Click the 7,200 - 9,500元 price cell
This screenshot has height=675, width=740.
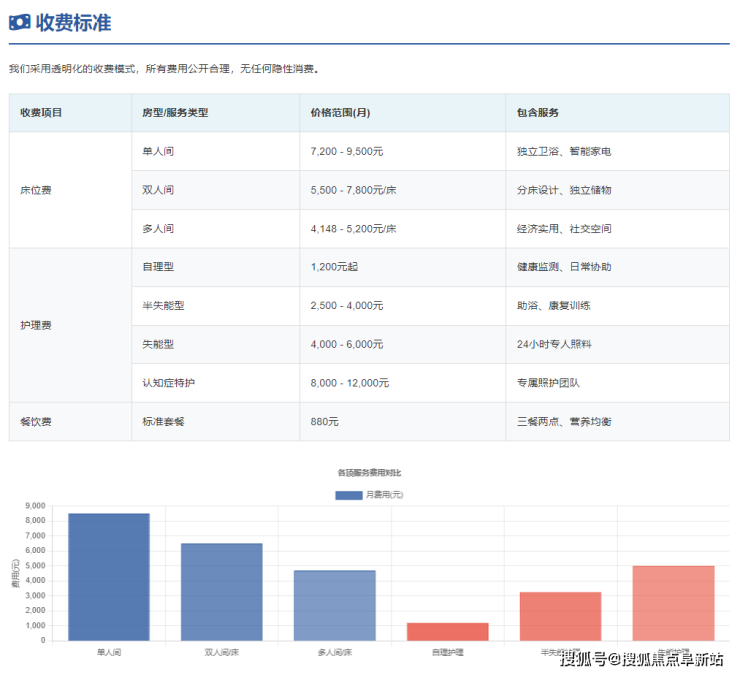(347, 151)
